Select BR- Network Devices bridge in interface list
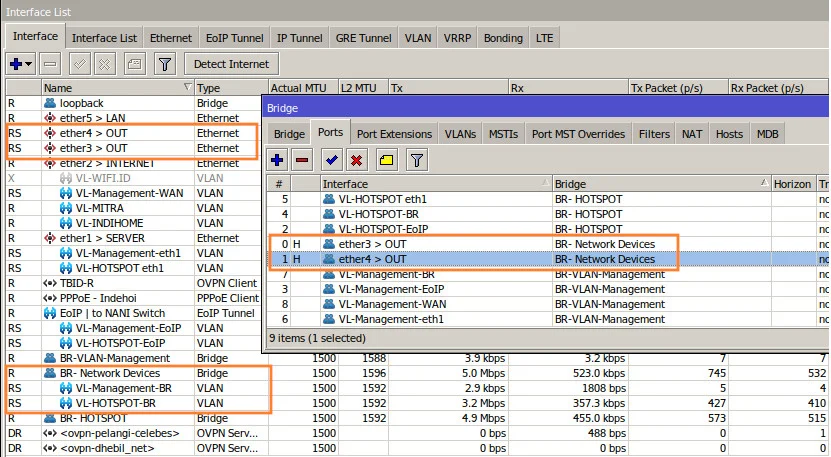The width and height of the screenshot is (831, 457). 417,373
